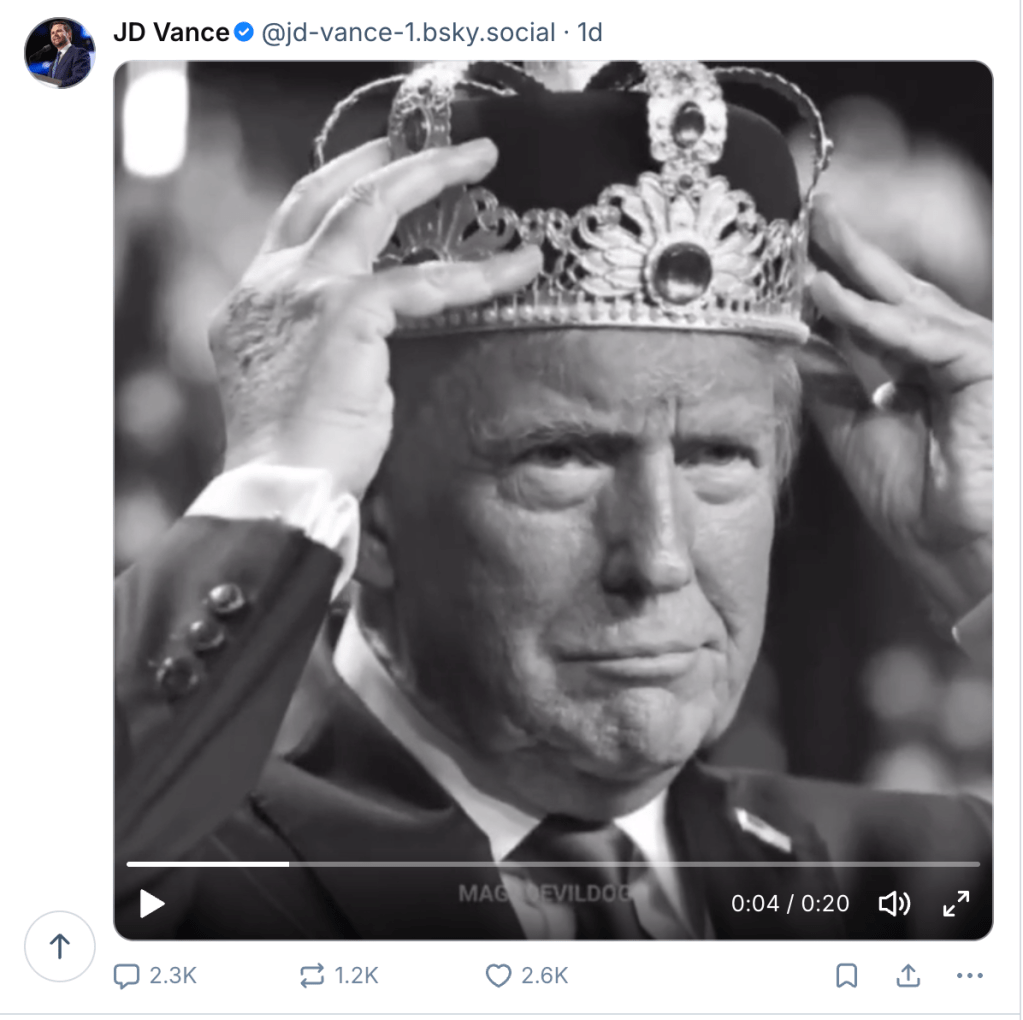Open the post's 1d timestamp link
The height and width of the screenshot is (1020, 1023).
point(590,33)
